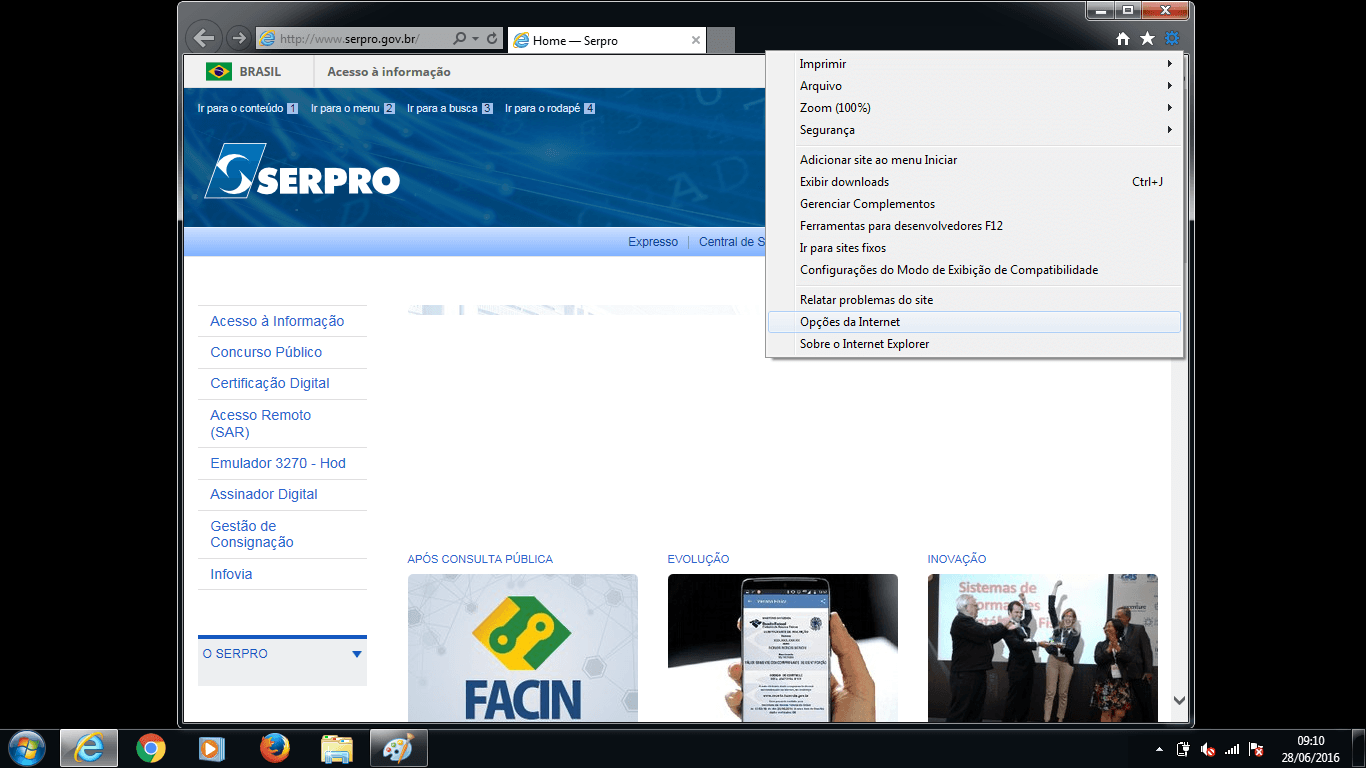Open Favorites with the star icon
This screenshot has height=768, width=1366.
[1147, 39]
